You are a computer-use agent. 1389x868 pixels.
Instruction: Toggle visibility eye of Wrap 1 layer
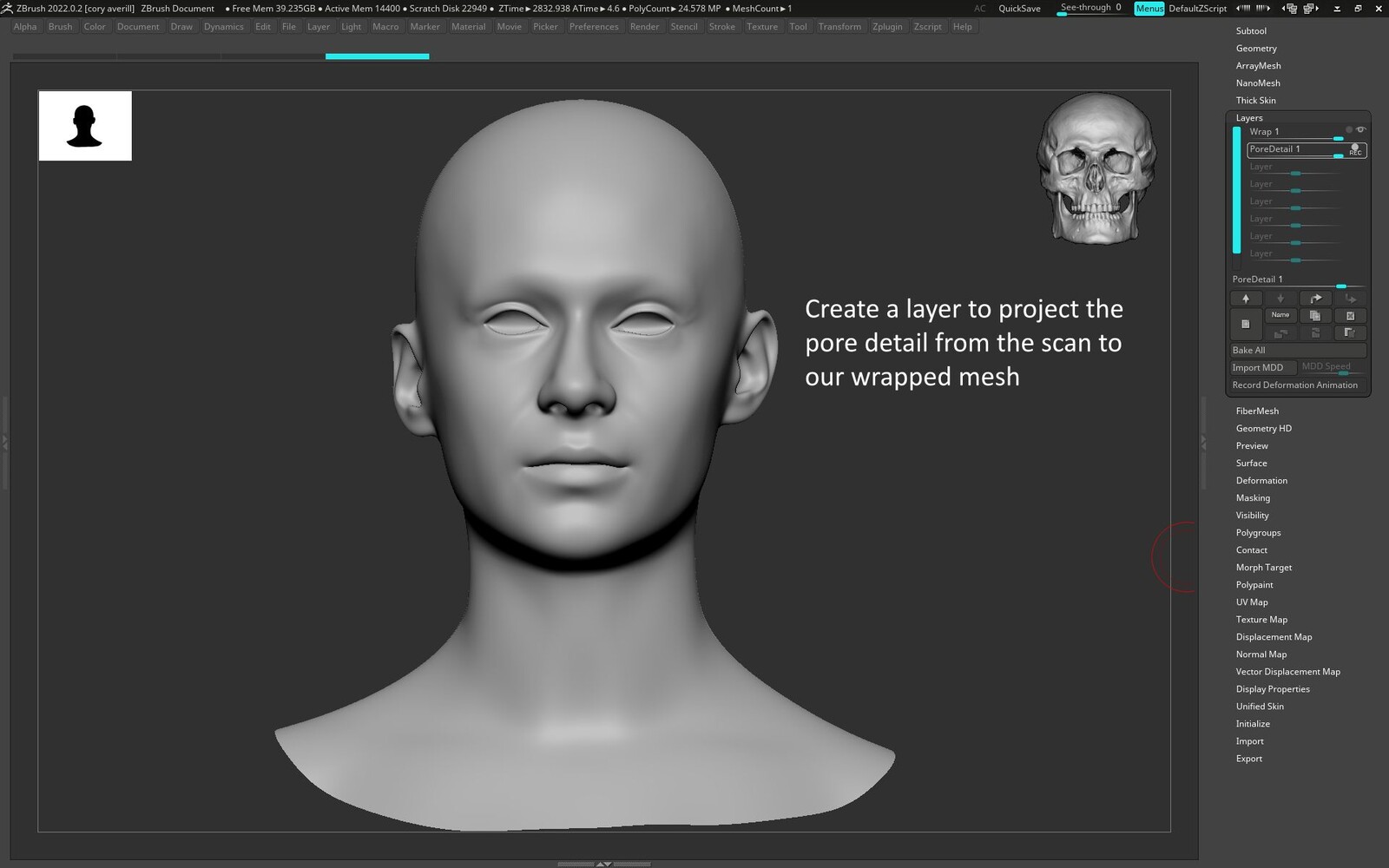coord(1360,130)
